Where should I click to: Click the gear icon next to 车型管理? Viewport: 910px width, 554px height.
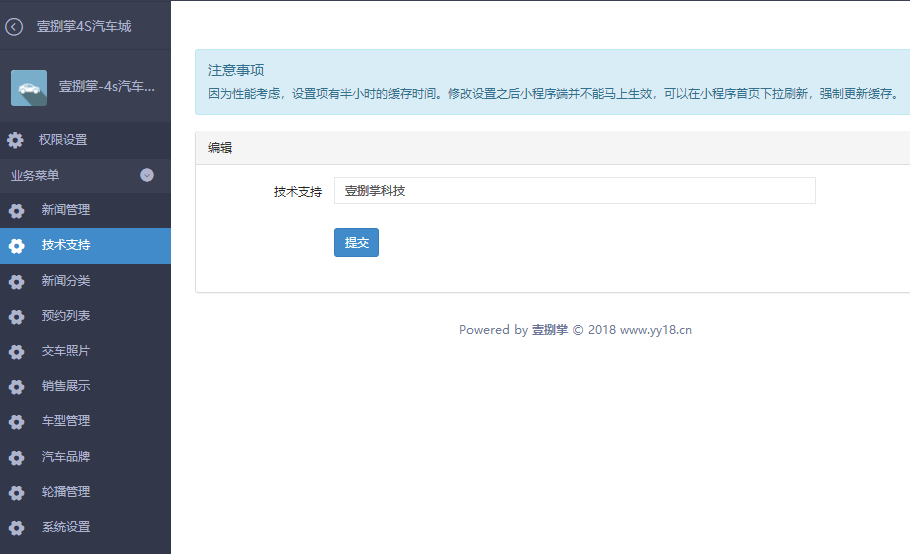coord(16,422)
